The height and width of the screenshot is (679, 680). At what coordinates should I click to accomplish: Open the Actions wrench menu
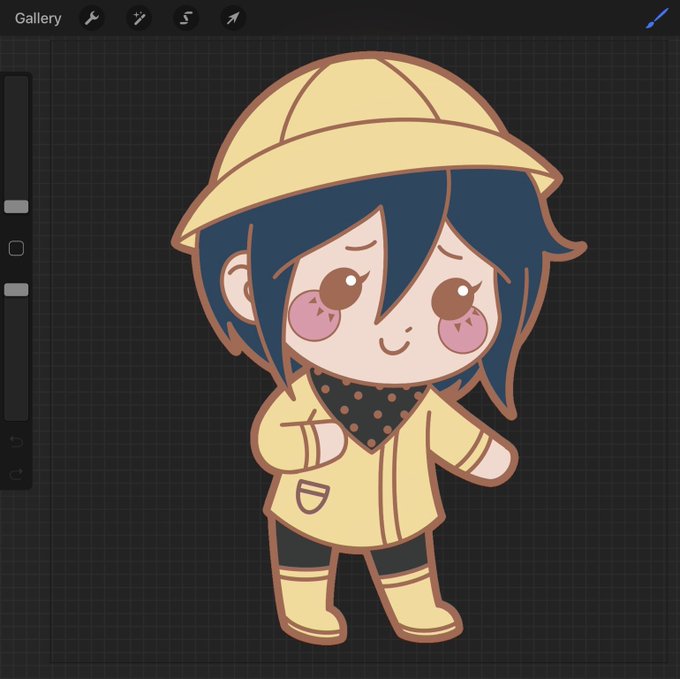[x=92, y=19]
